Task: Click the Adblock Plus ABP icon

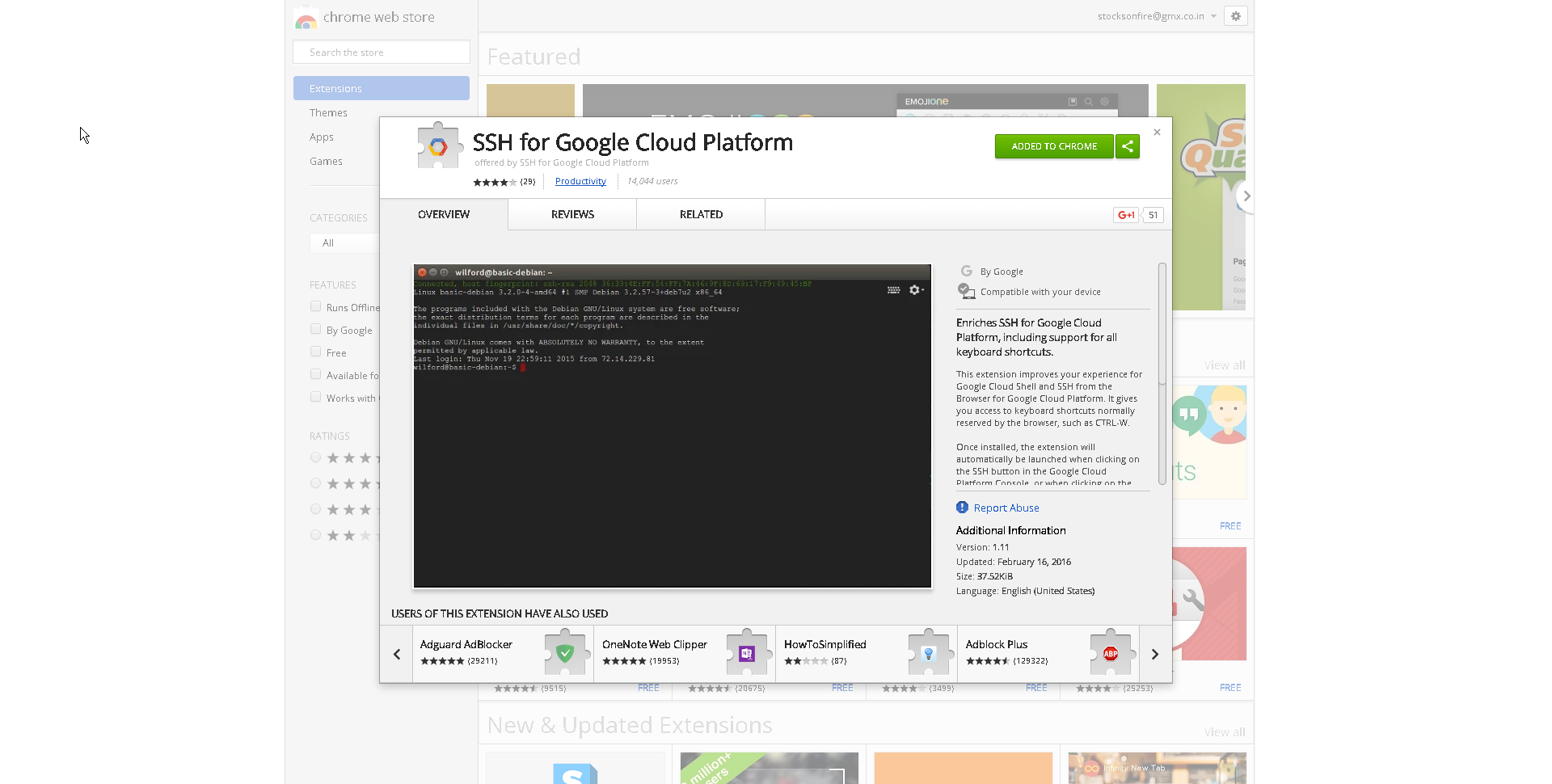Action: click(1111, 653)
